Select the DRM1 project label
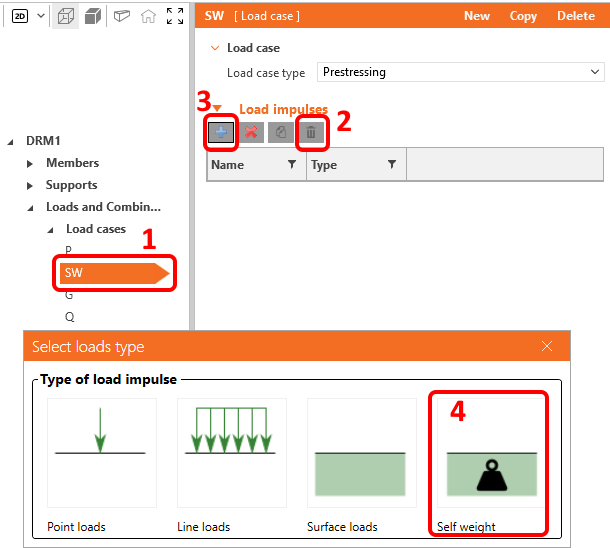The height and width of the screenshot is (548, 610). click(43, 141)
